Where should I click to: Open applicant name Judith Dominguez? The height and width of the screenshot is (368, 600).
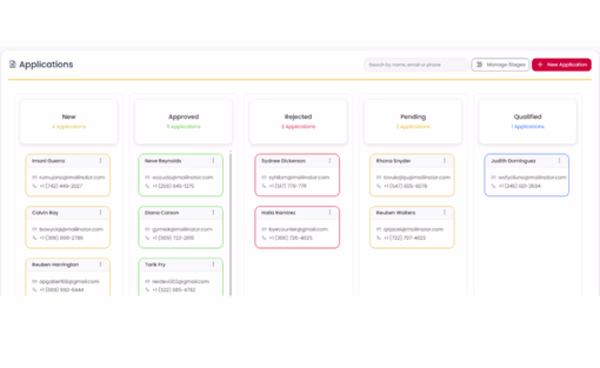coord(513,161)
